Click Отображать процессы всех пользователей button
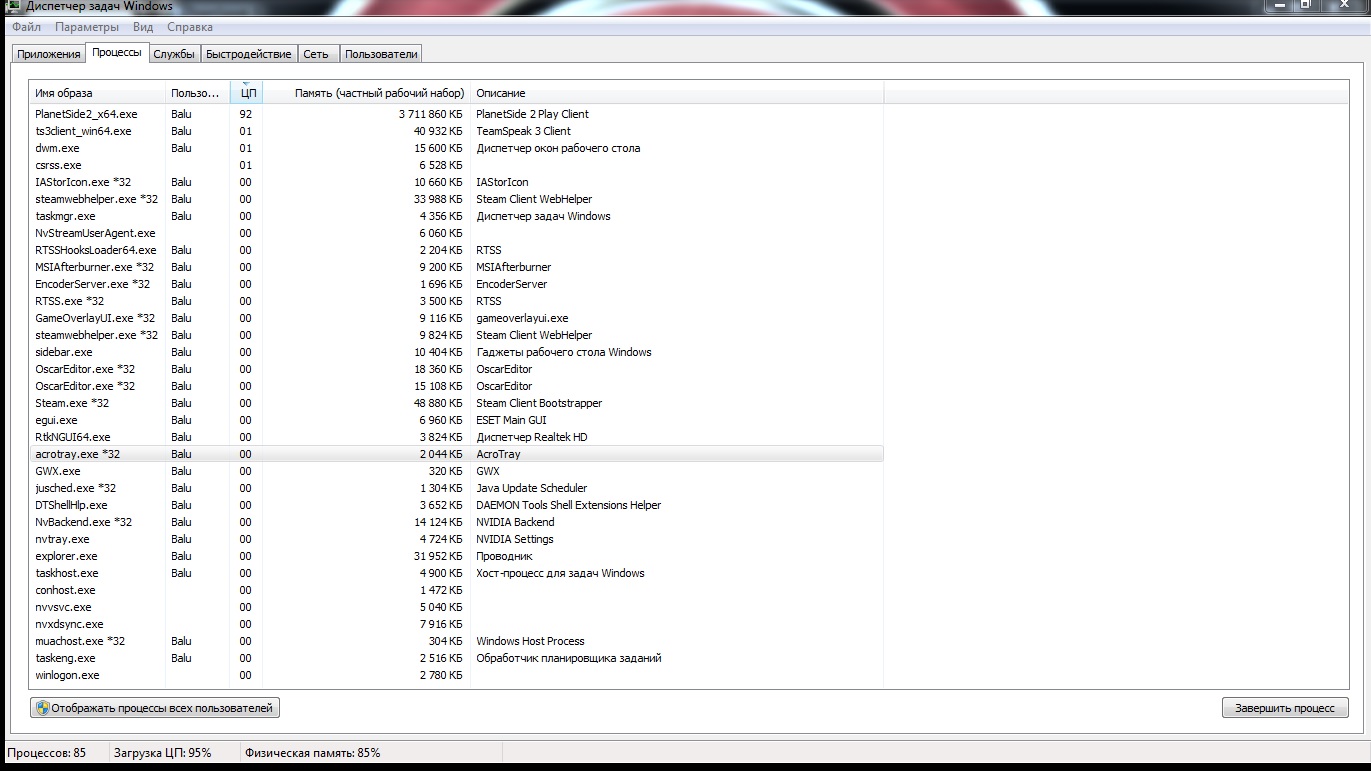1371x771 pixels. [x=155, y=708]
